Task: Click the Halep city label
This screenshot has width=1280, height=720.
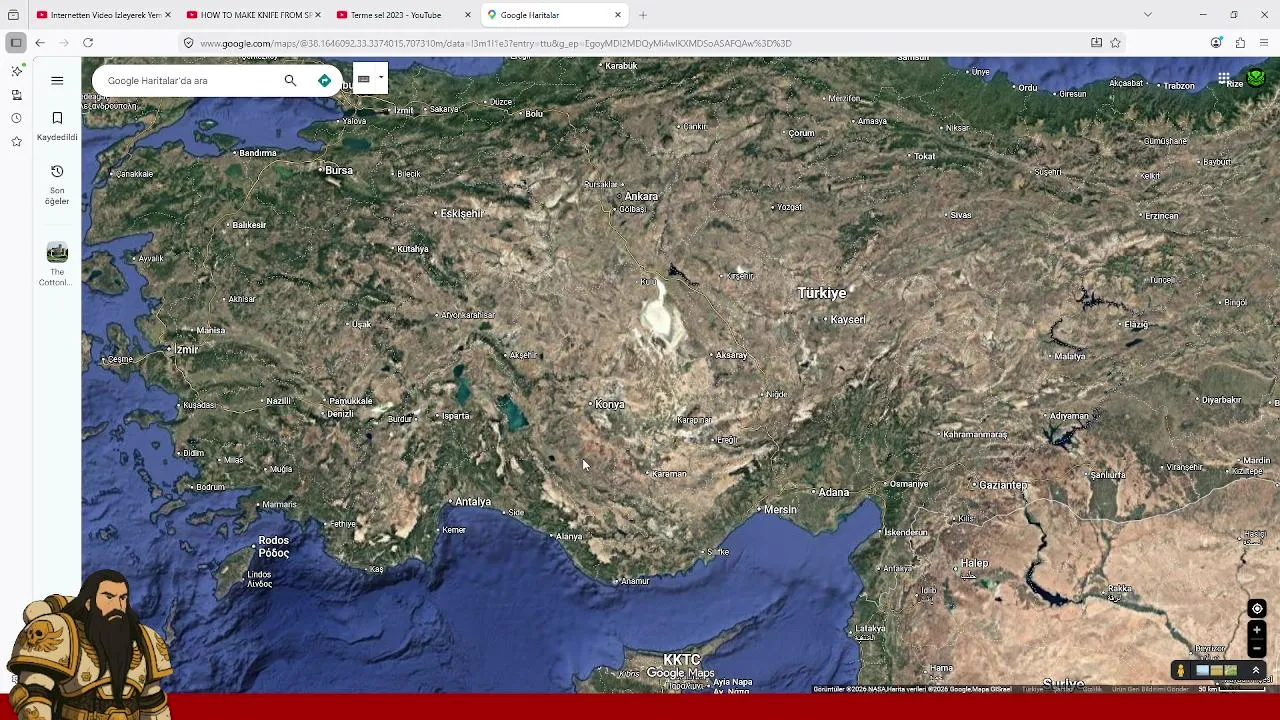Action: (x=975, y=563)
